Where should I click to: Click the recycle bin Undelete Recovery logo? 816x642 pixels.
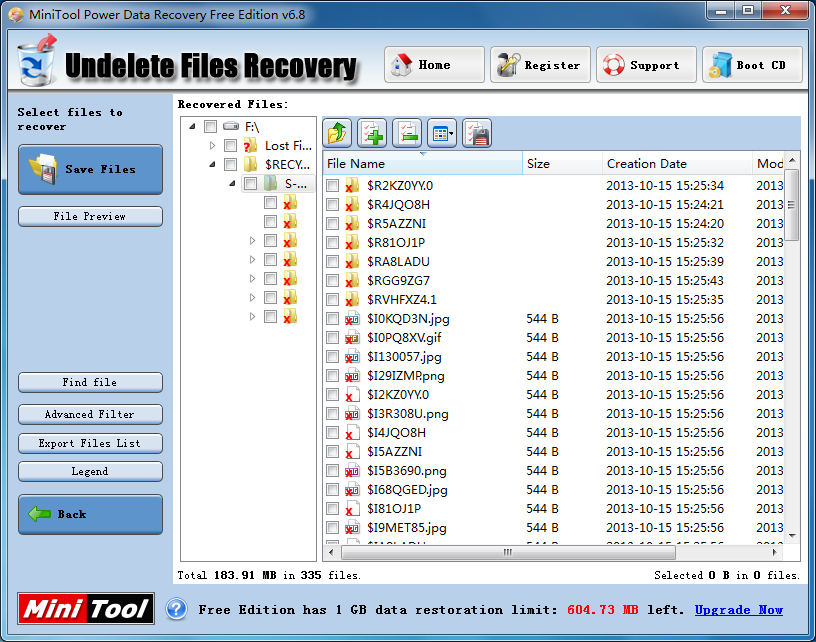coord(36,60)
